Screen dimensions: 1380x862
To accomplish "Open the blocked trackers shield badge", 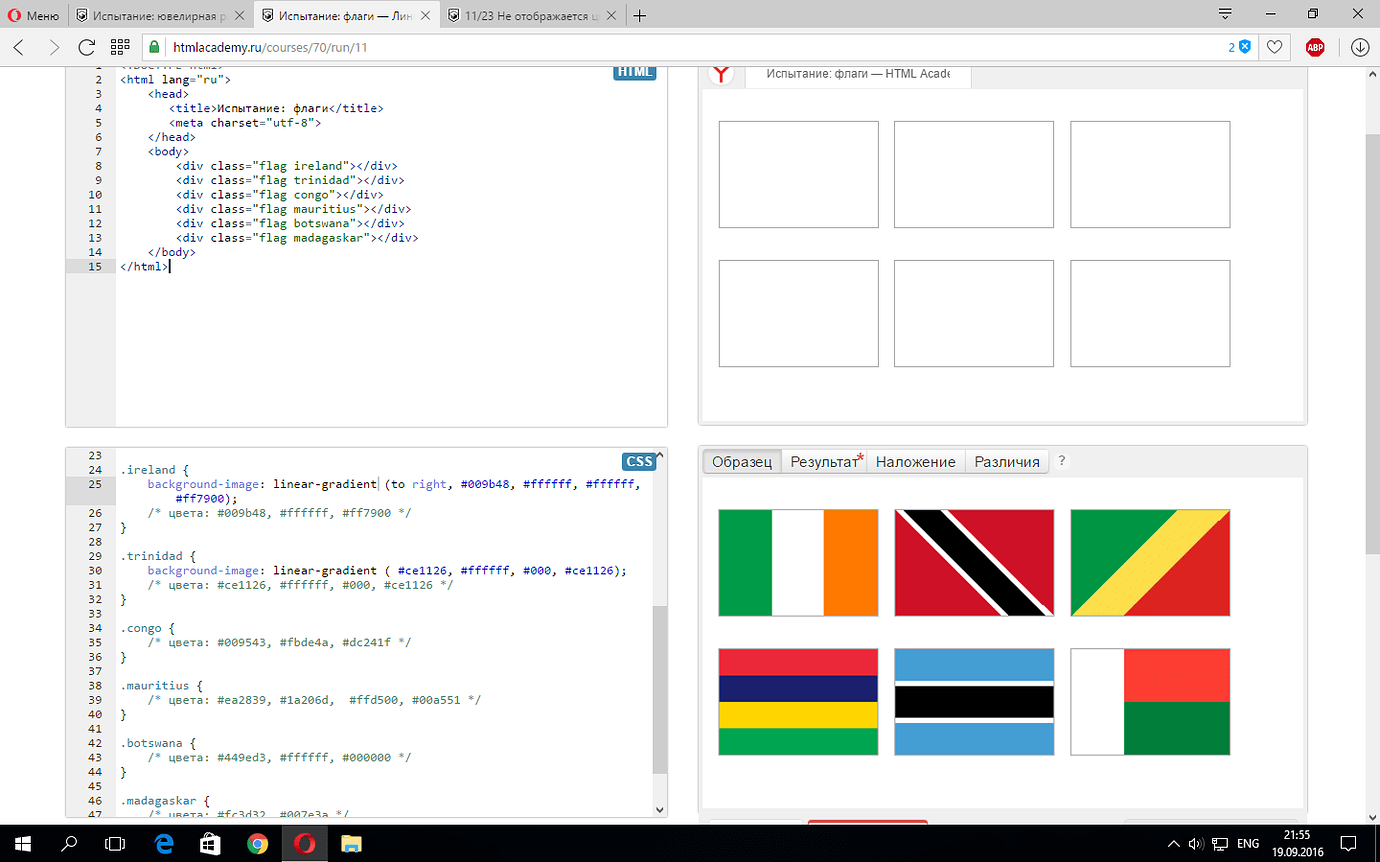I will click(x=1241, y=47).
